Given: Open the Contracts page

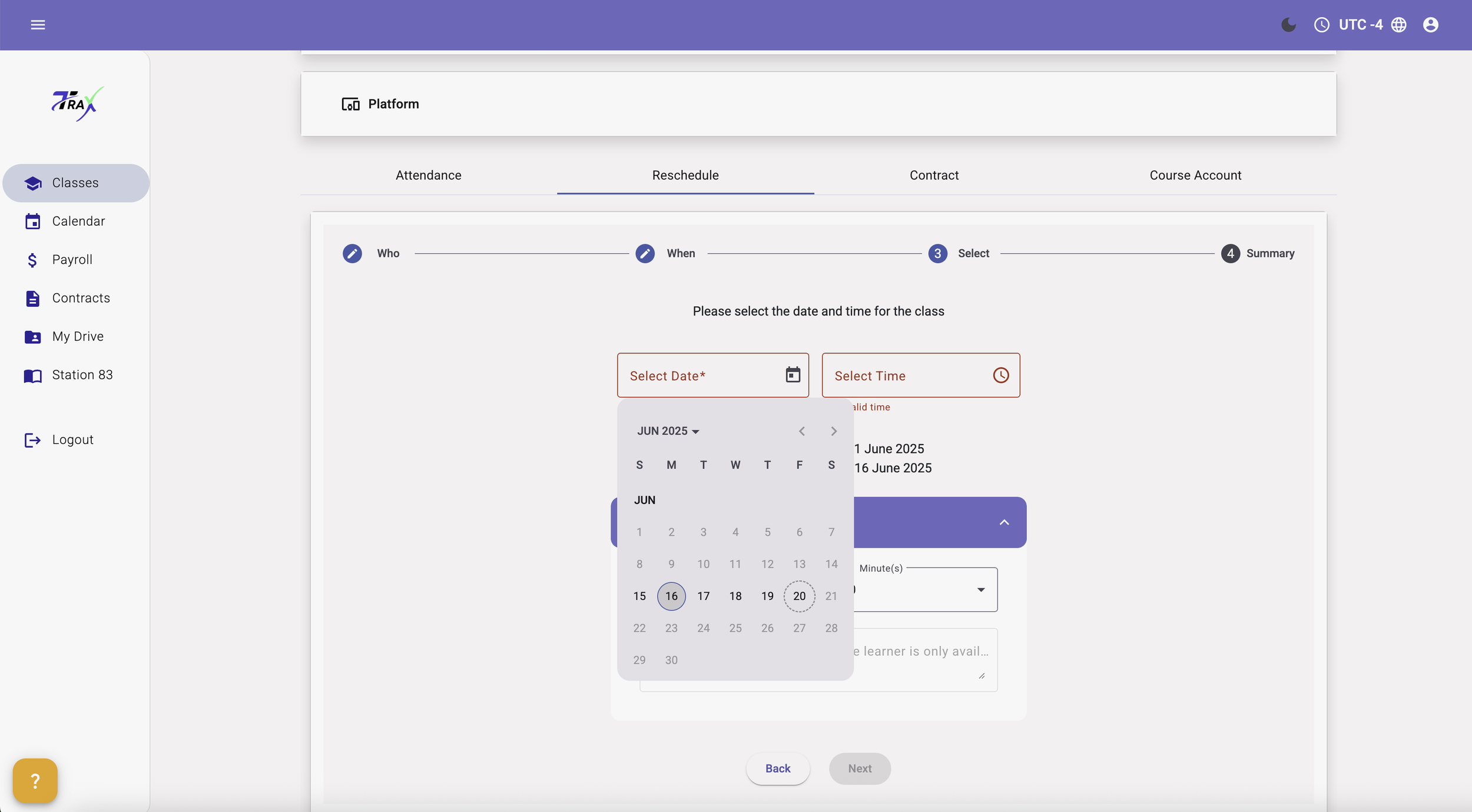Looking at the screenshot, I should (81, 298).
